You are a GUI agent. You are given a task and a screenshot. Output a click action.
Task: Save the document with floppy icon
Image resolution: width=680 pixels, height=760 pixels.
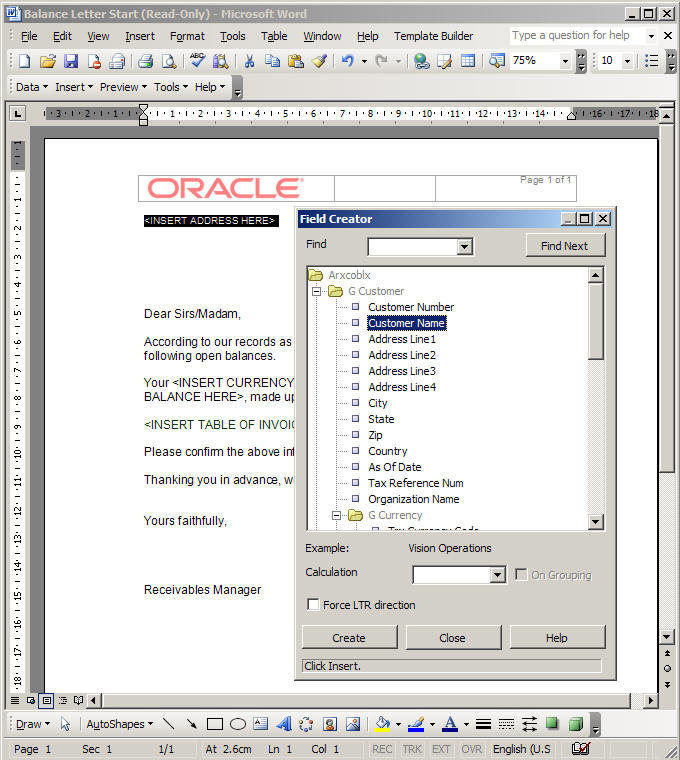coord(71,61)
